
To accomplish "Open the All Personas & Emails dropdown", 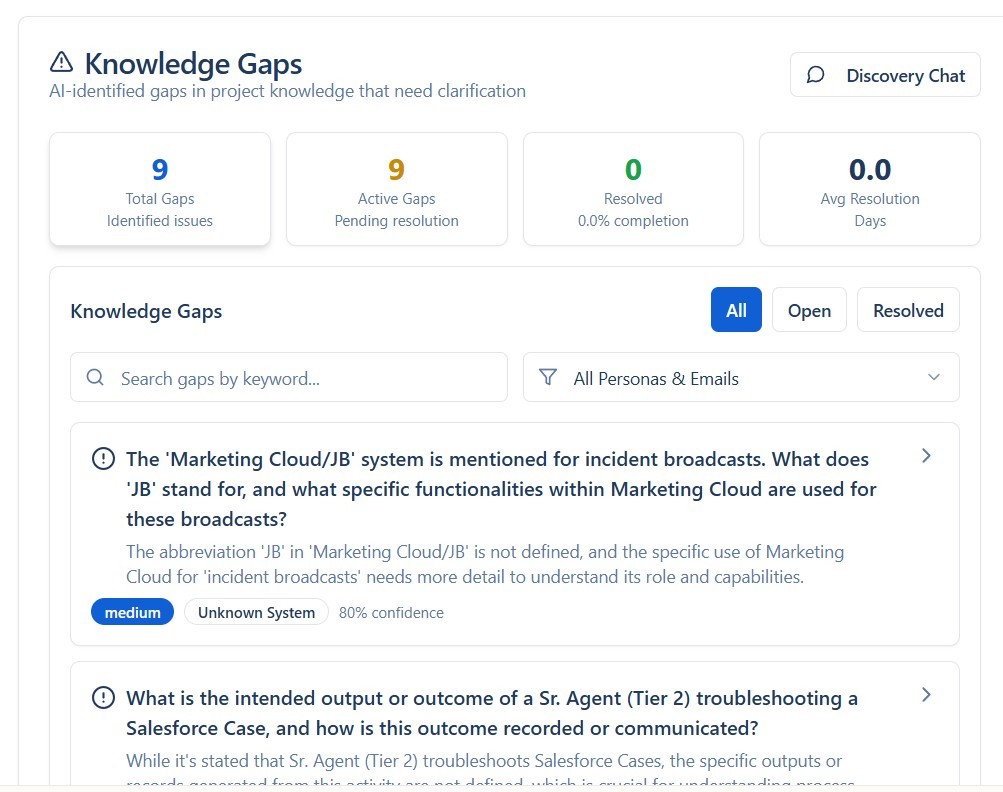I will 741,377.
